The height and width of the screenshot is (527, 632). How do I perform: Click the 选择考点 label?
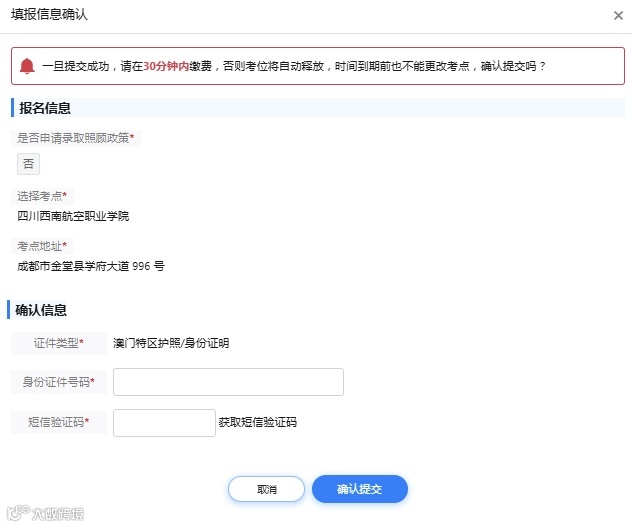[42, 196]
